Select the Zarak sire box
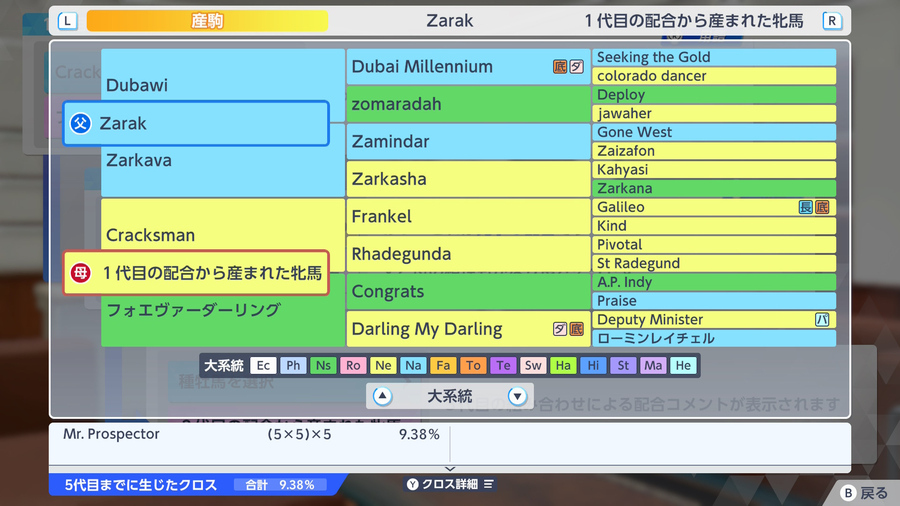Viewport: 900px width, 506px height. (196, 123)
